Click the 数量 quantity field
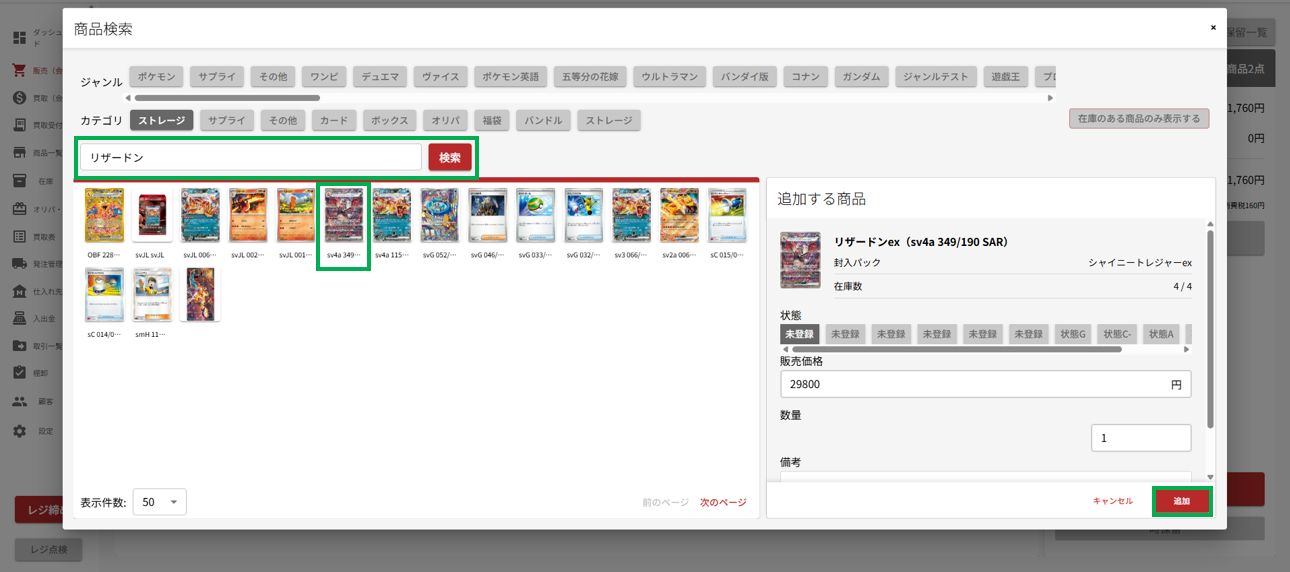This screenshot has height=572, width=1290. [1141, 438]
